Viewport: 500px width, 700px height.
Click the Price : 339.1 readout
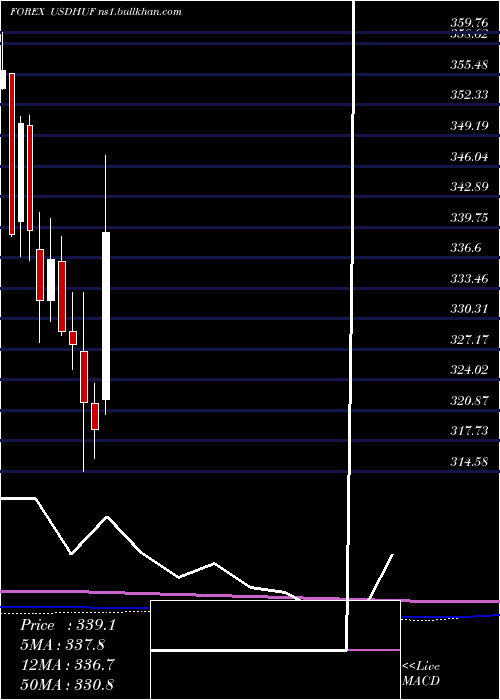click(68, 625)
